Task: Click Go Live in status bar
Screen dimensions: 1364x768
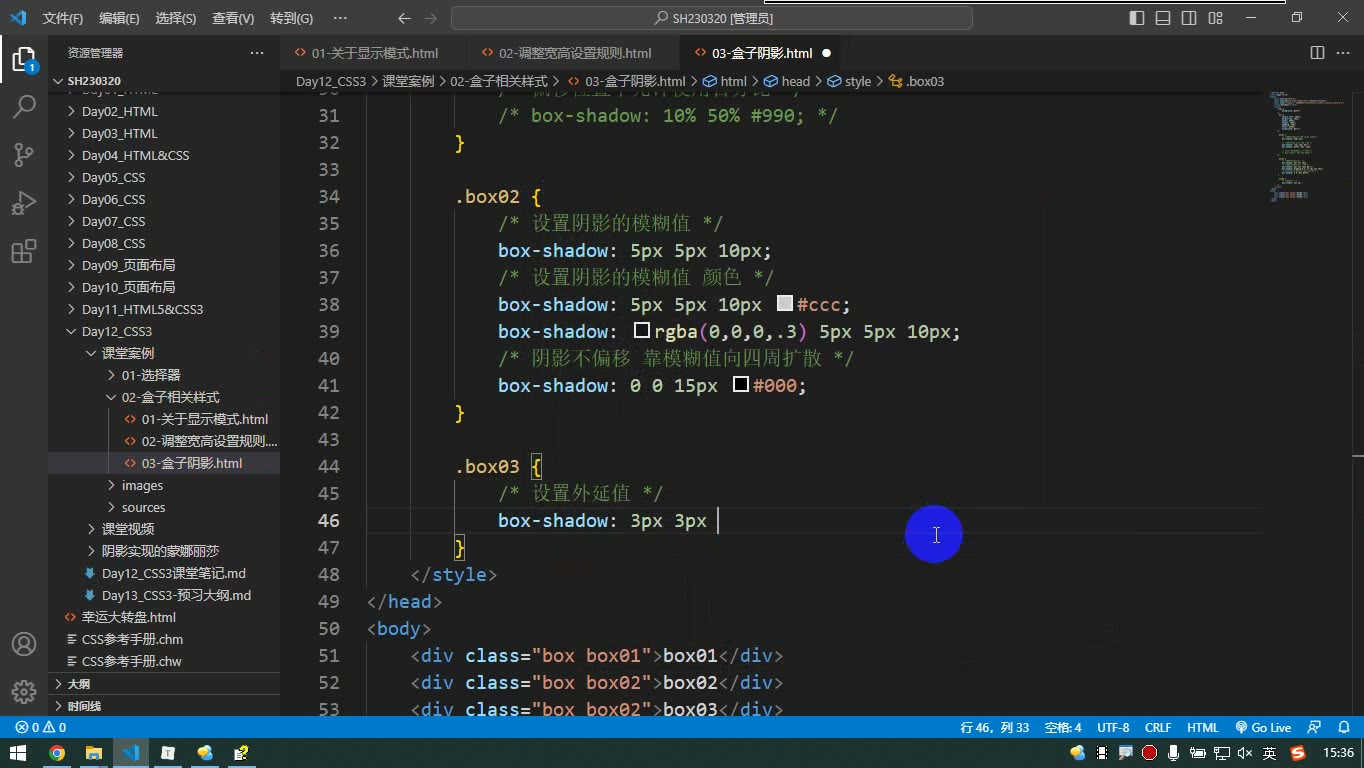Action: point(1263,728)
